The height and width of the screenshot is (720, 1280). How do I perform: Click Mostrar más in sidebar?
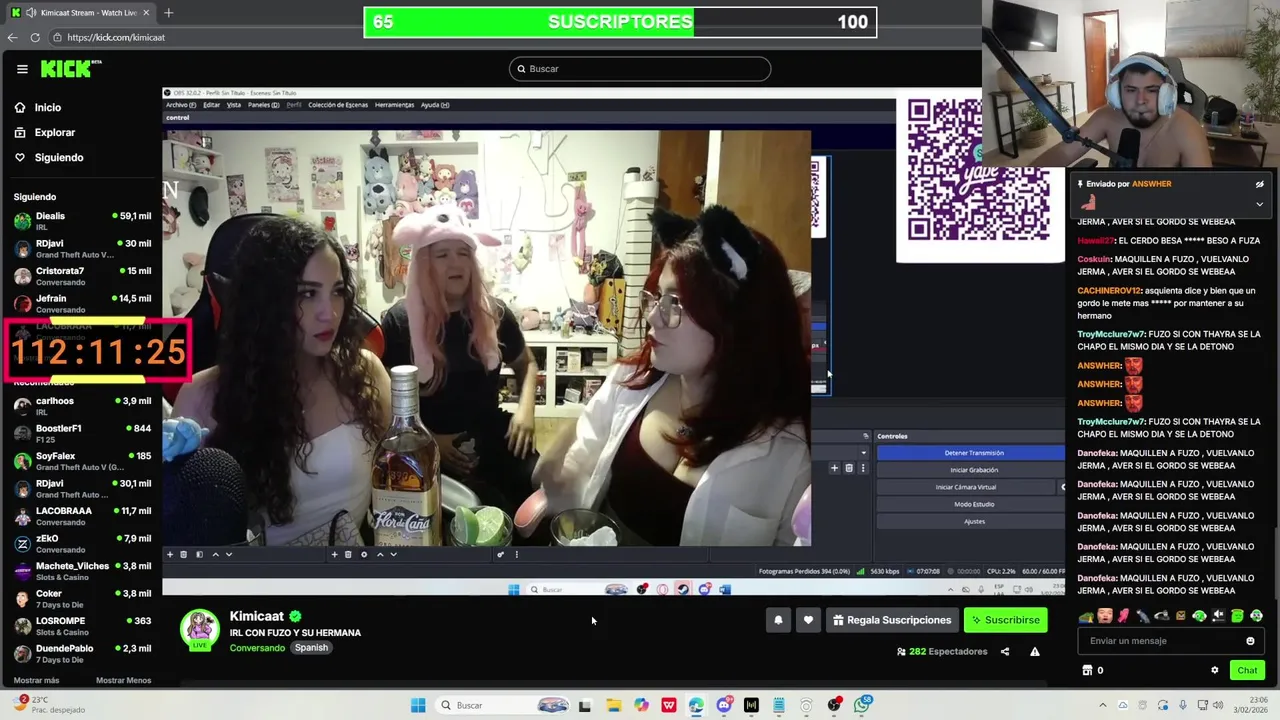[x=36, y=681]
